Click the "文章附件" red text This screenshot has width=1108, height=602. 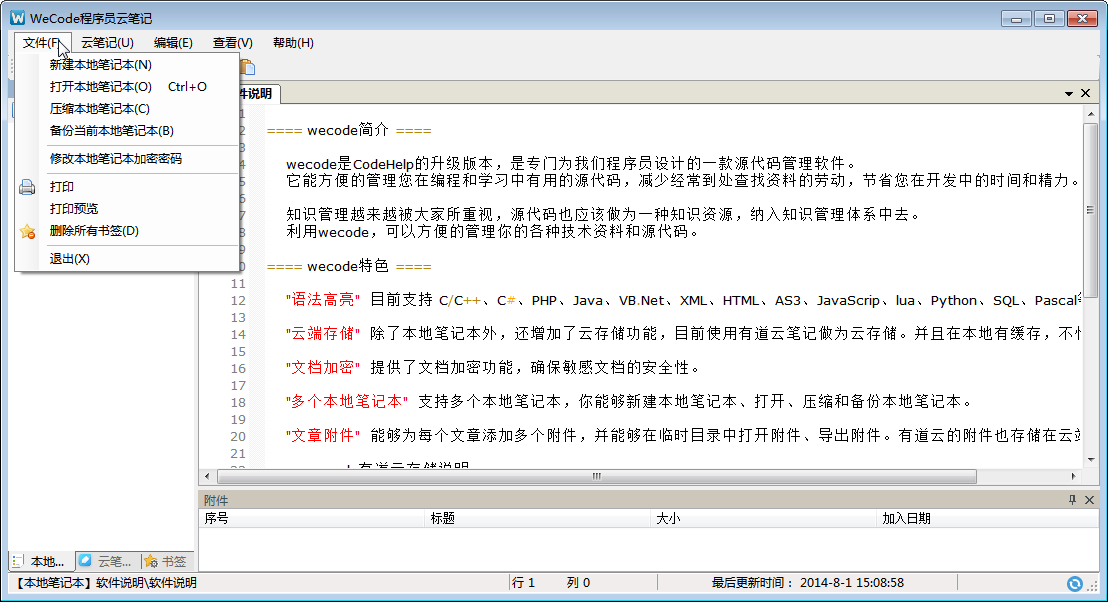323,436
